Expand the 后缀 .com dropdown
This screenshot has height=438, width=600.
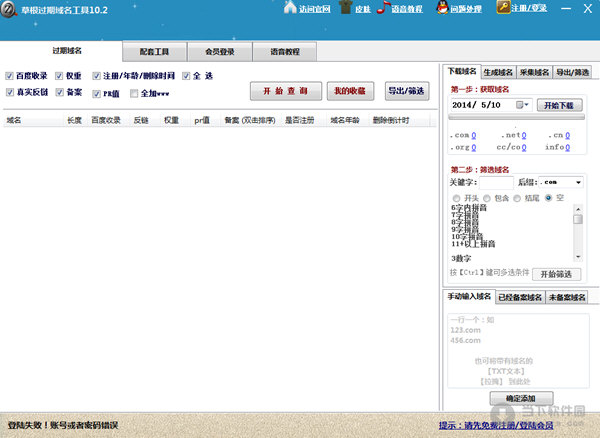click(577, 182)
